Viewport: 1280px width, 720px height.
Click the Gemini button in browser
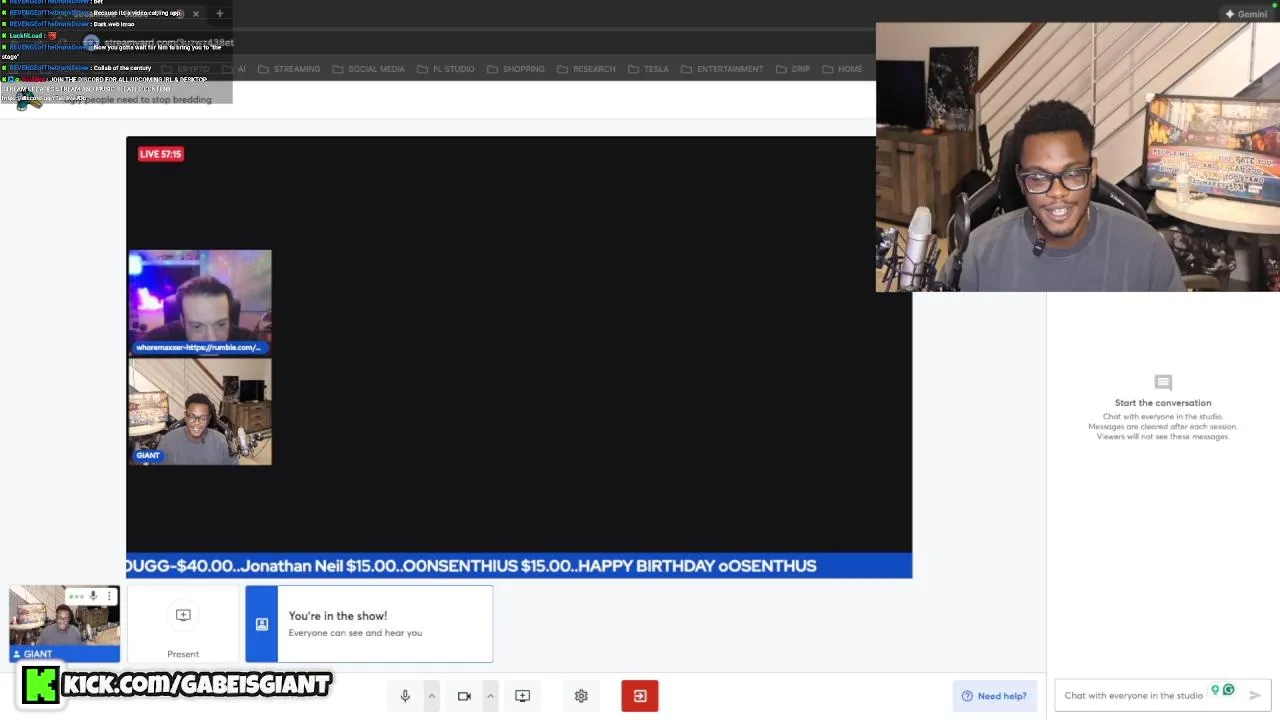point(1246,14)
